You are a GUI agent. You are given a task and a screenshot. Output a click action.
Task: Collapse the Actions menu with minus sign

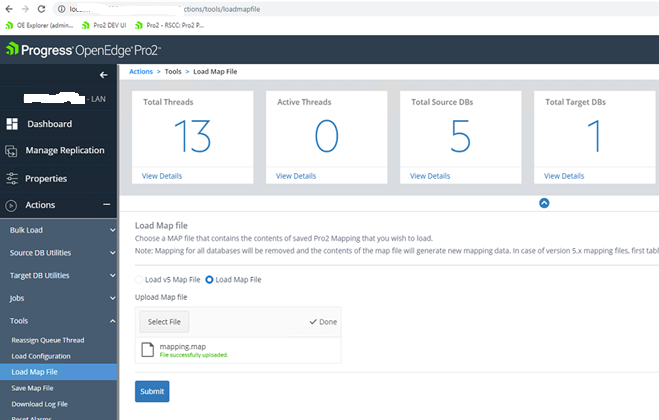click(106, 205)
